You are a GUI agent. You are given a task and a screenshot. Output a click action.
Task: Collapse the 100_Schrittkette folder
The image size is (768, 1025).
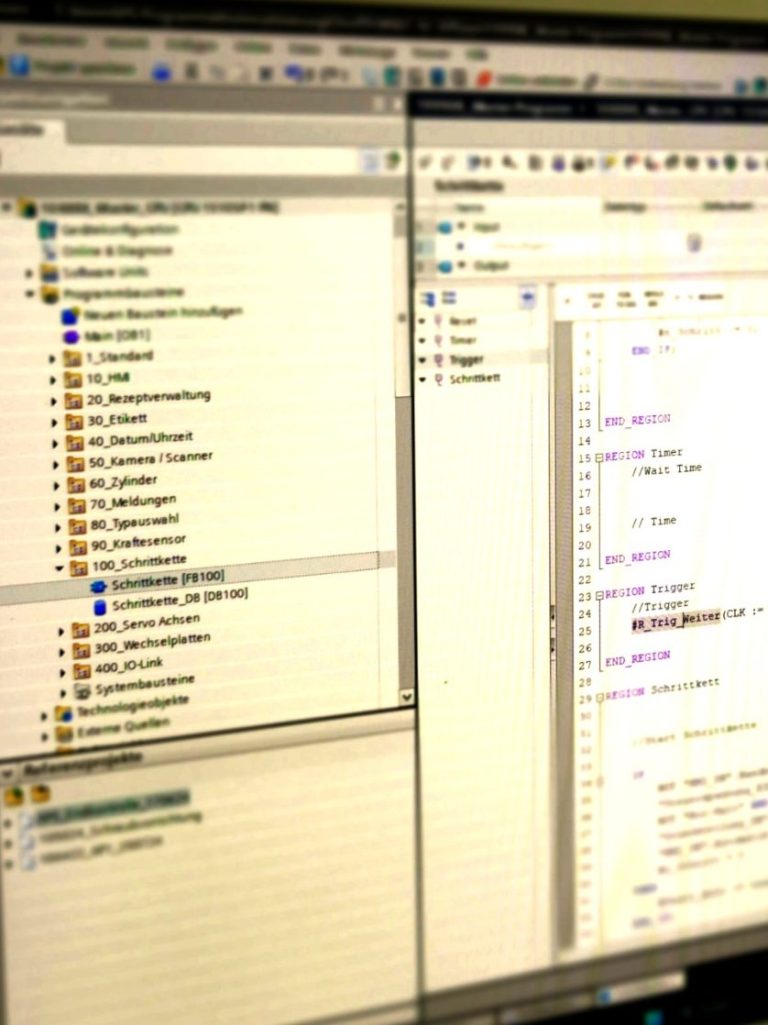pyautogui.click(x=58, y=568)
